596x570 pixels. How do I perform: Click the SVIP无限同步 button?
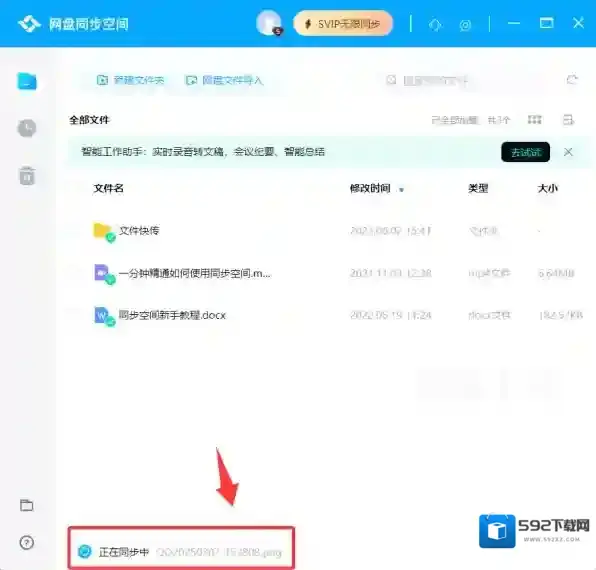[x=343, y=24]
